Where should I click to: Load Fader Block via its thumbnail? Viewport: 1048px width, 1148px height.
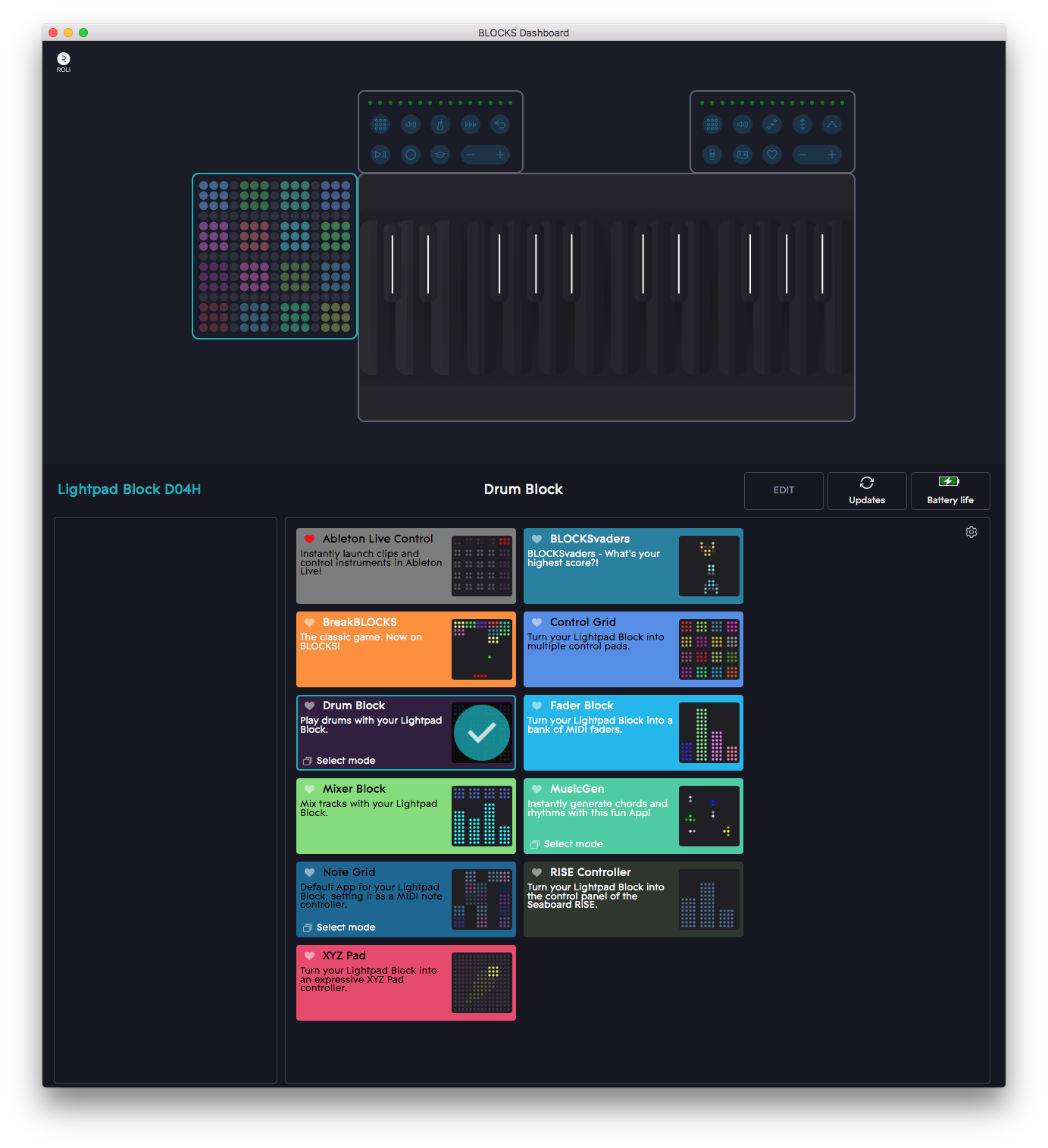click(x=709, y=733)
